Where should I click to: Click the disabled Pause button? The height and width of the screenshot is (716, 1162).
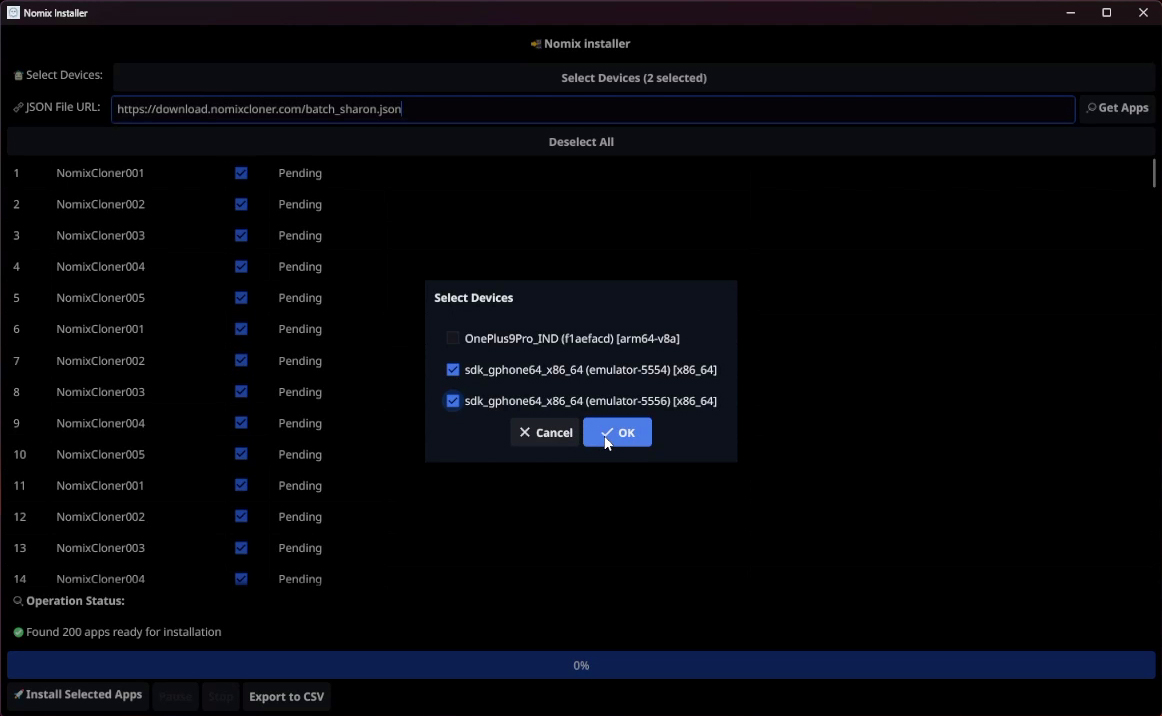[176, 697]
